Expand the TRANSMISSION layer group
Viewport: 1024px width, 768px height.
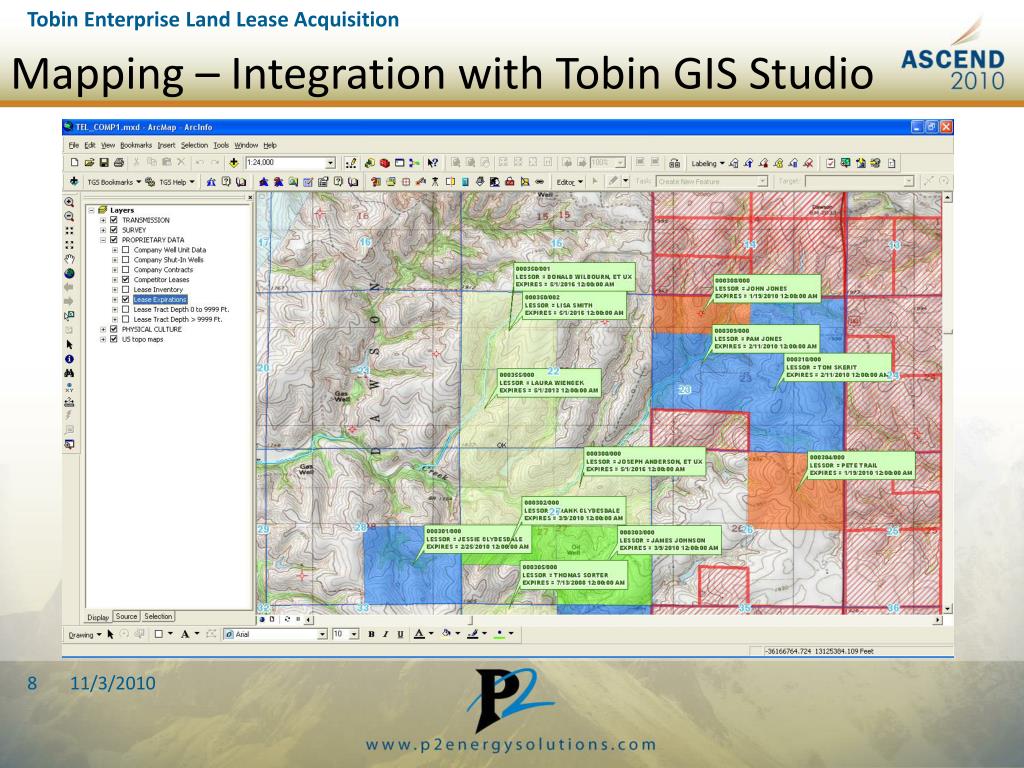[x=103, y=220]
